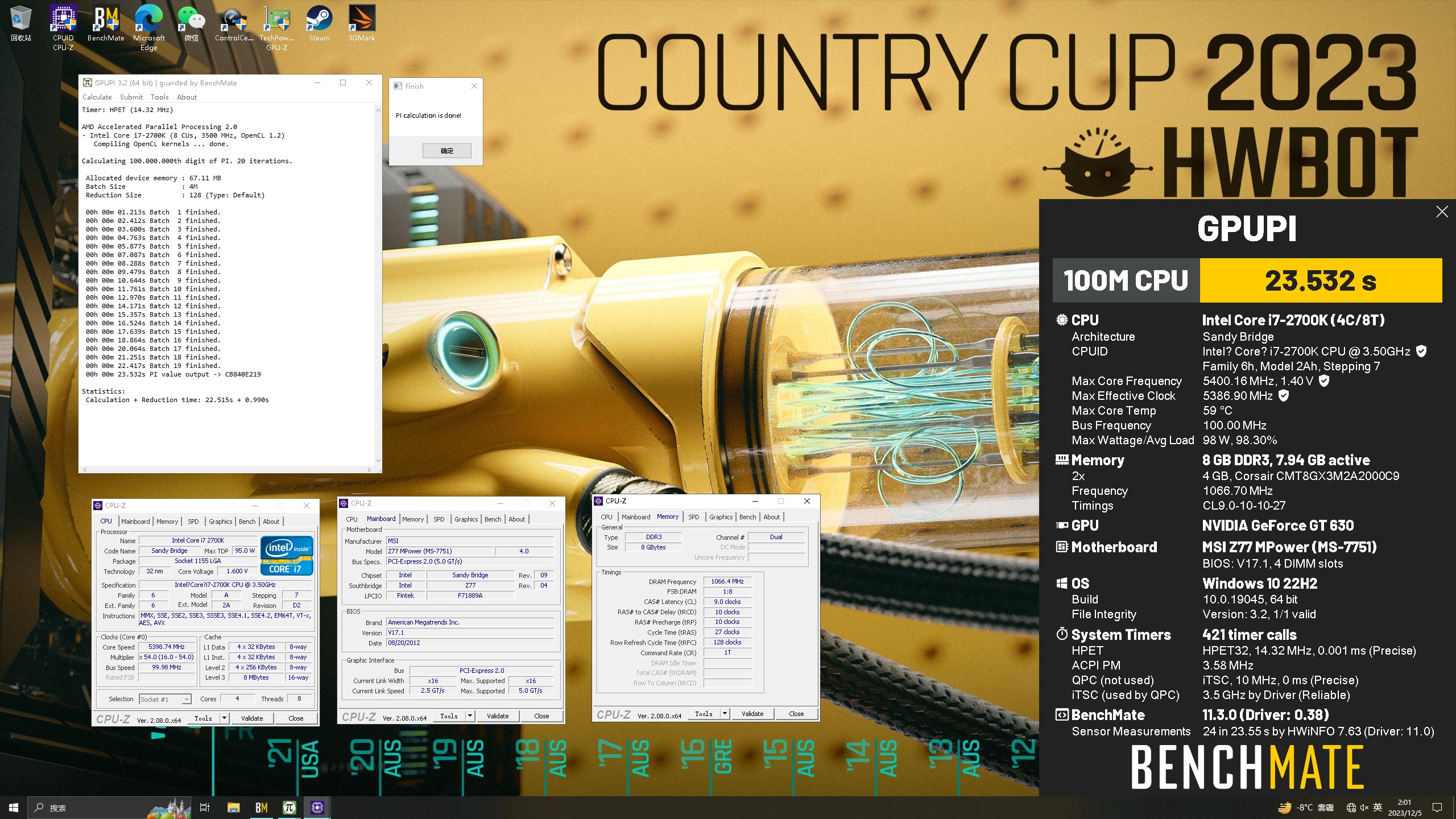This screenshot has width=1456, height=819.
Task: Click the network globe tray icon
Action: [1351, 808]
